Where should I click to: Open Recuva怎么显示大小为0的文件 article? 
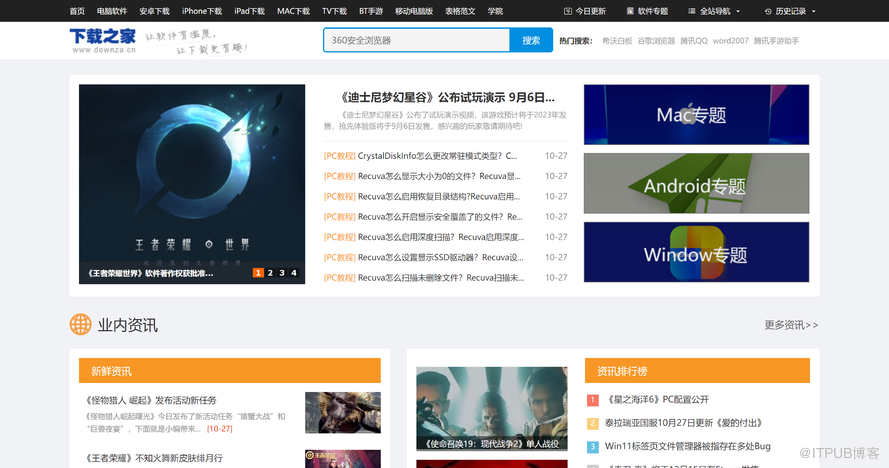coord(439,176)
